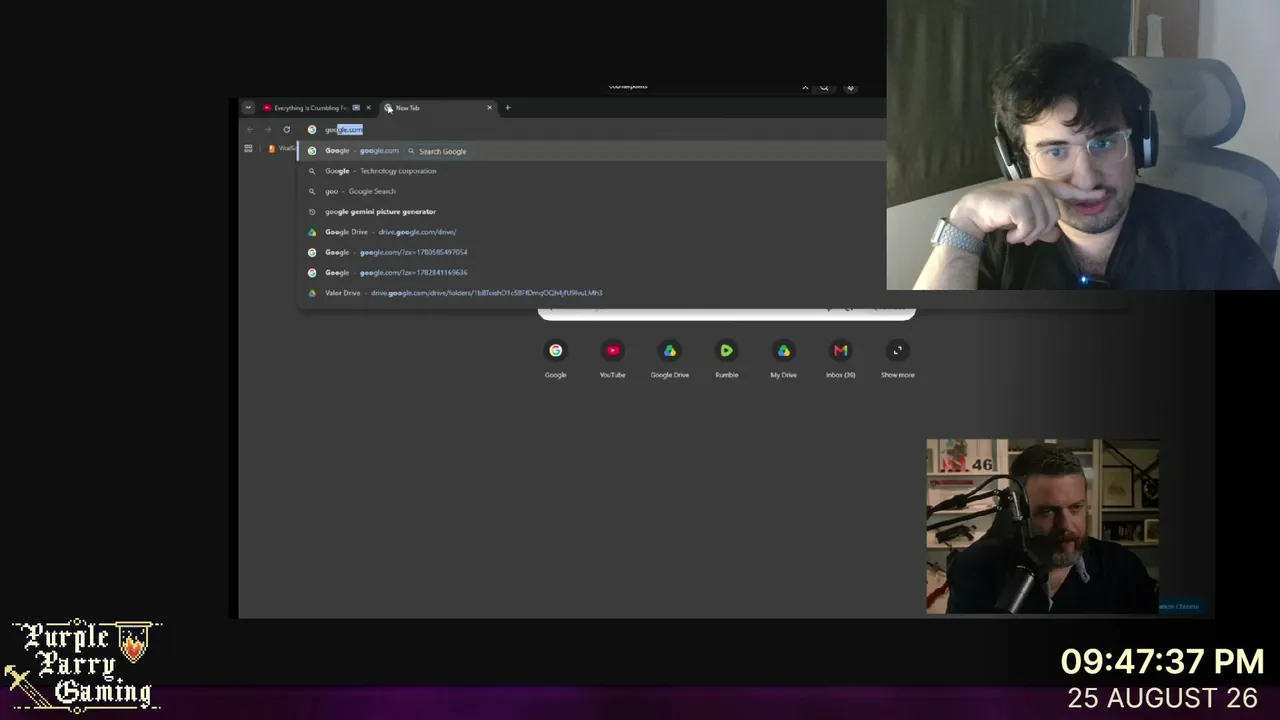This screenshot has height=720, width=1280.
Task: Open the Google Drive shortcut tile
Action: 669,357
